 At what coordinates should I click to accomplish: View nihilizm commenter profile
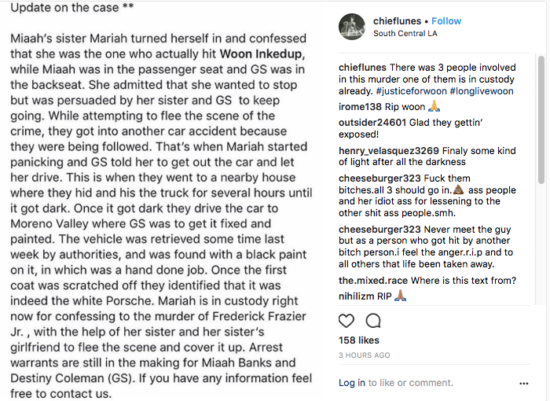tap(356, 296)
